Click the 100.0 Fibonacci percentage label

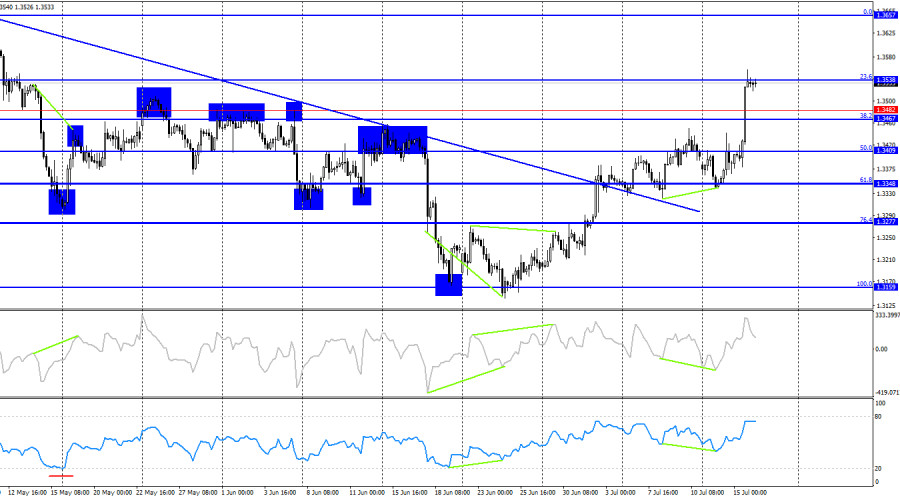(x=864, y=284)
